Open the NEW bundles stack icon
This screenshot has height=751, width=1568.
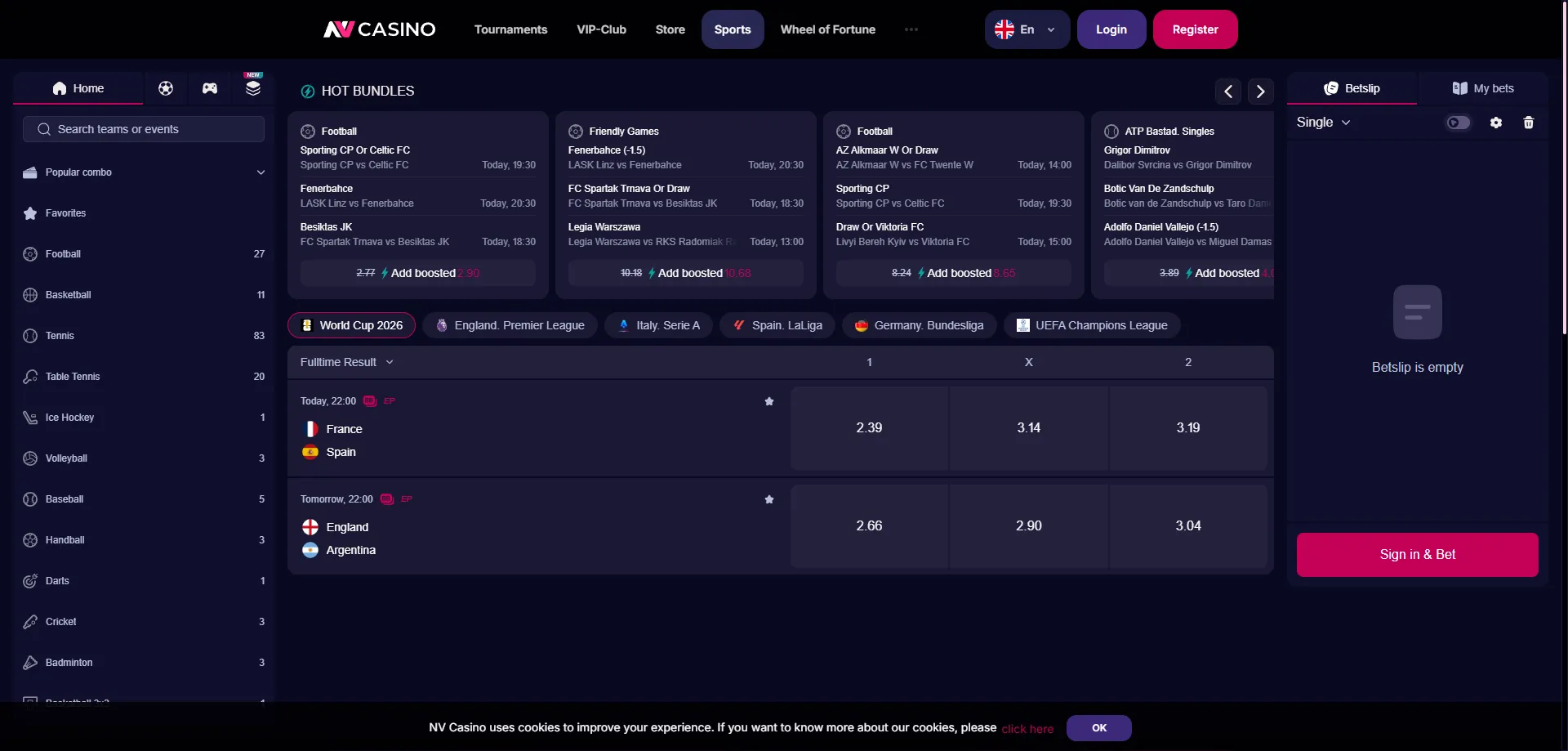(253, 87)
